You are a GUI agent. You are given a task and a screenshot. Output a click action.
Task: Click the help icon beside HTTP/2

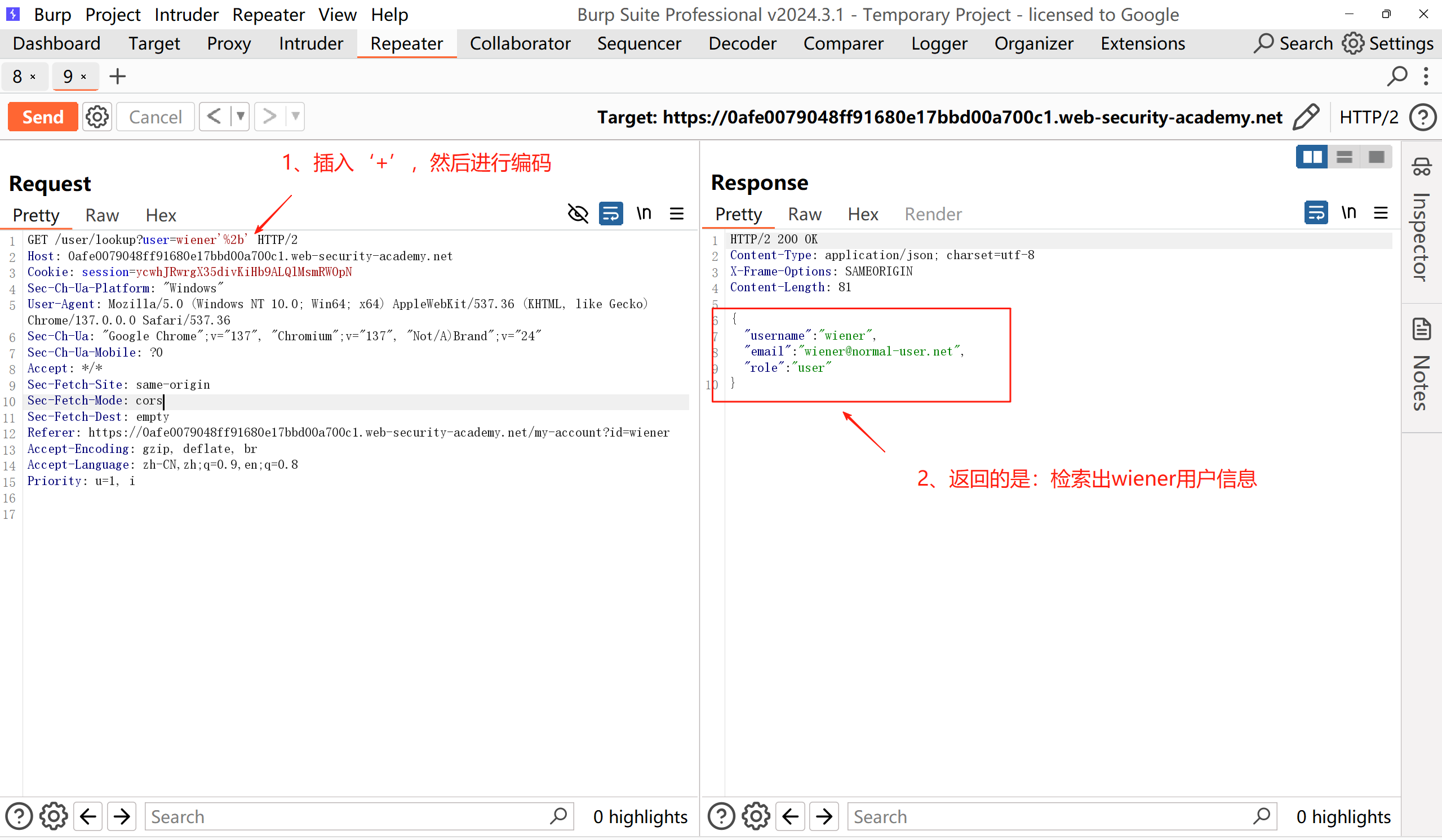click(1422, 117)
